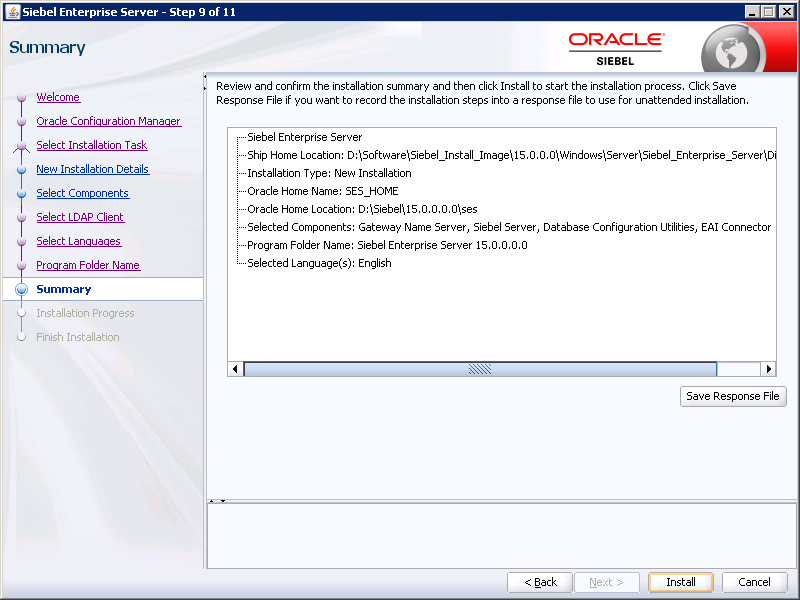Click the Java icon in the title bar

tap(12, 11)
